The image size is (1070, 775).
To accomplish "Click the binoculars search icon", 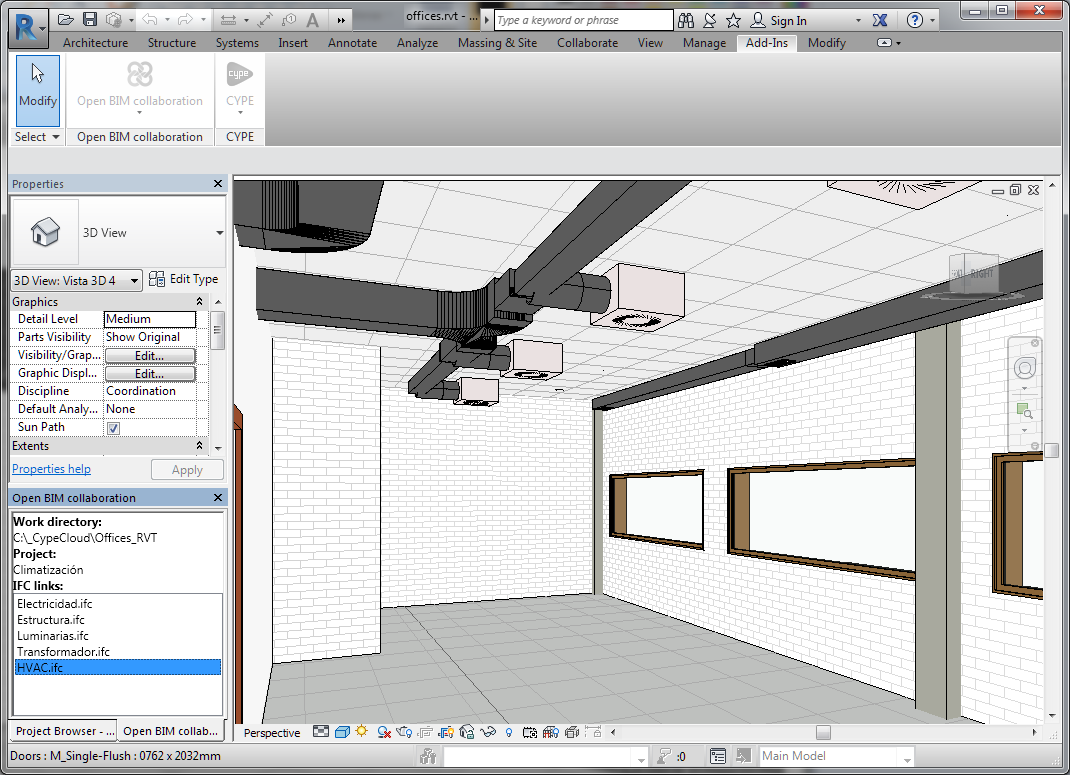I will tap(686, 20).
